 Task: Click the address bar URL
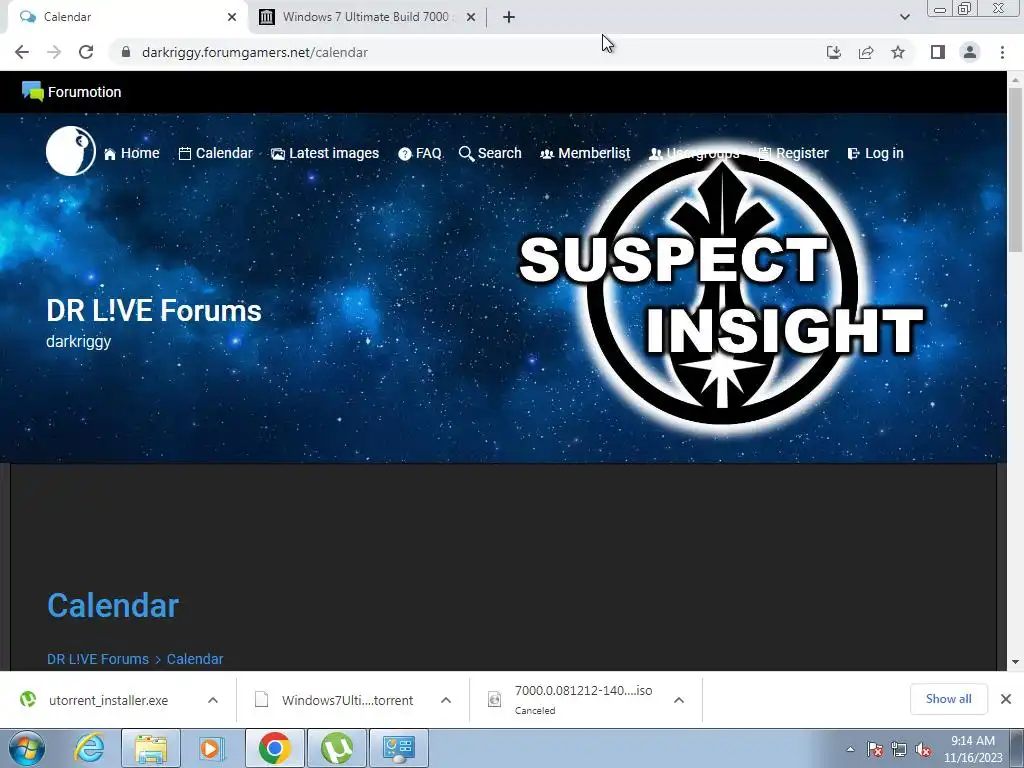tap(255, 52)
